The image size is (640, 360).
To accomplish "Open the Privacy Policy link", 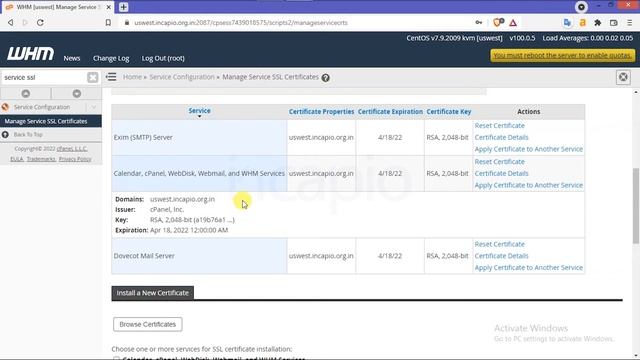I will click(x=75, y=159).
